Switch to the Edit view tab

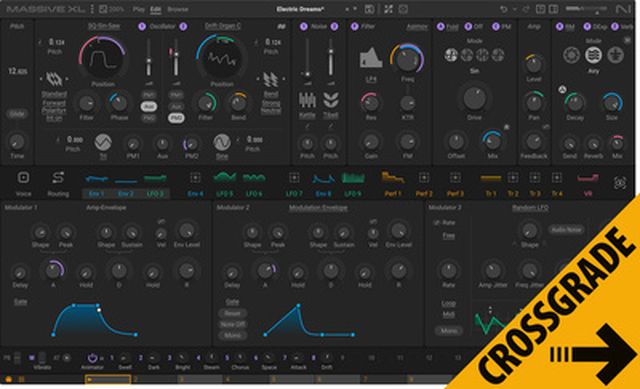coord(156,9)
